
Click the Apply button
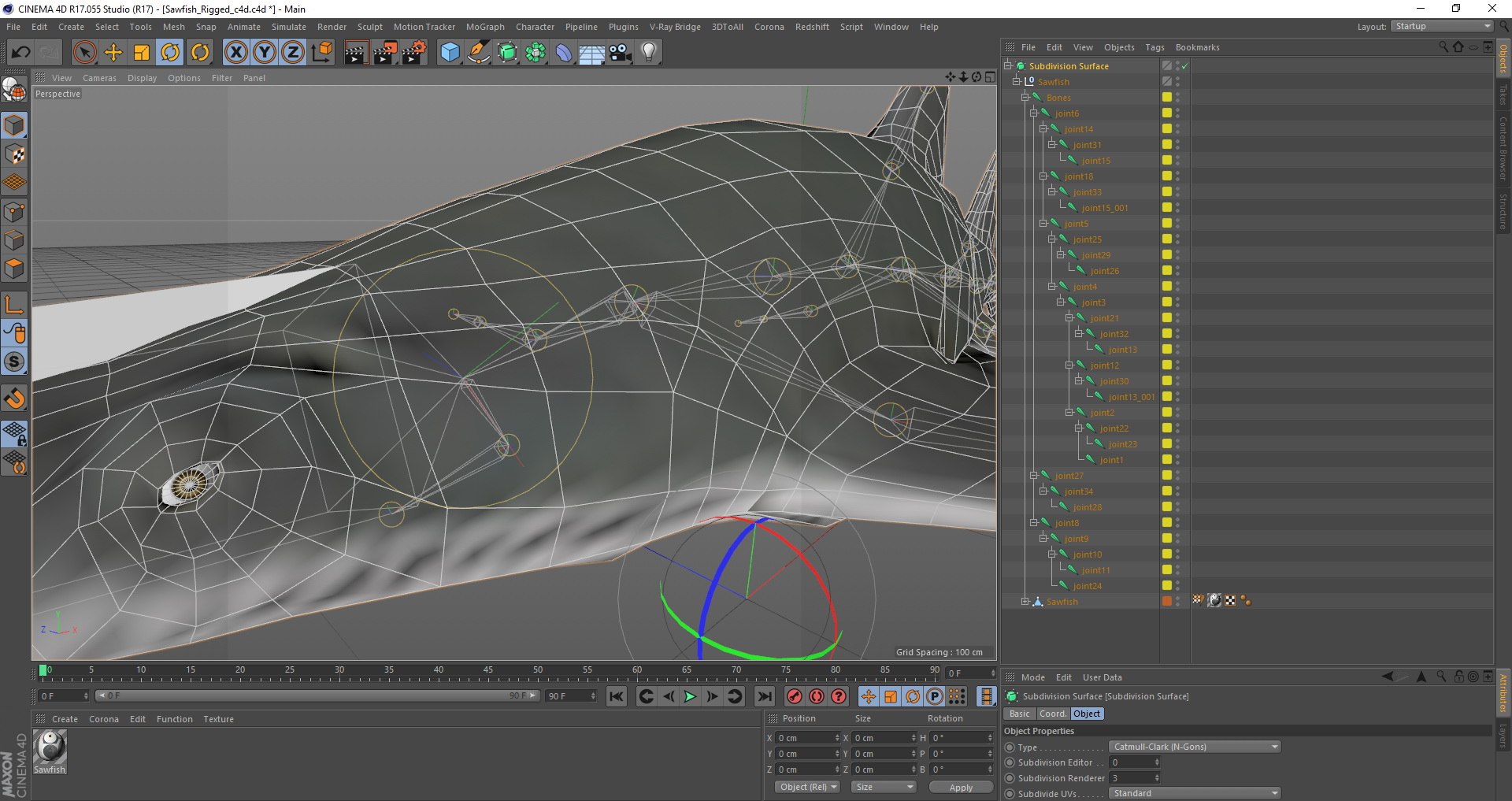click(x=961, y=788)
